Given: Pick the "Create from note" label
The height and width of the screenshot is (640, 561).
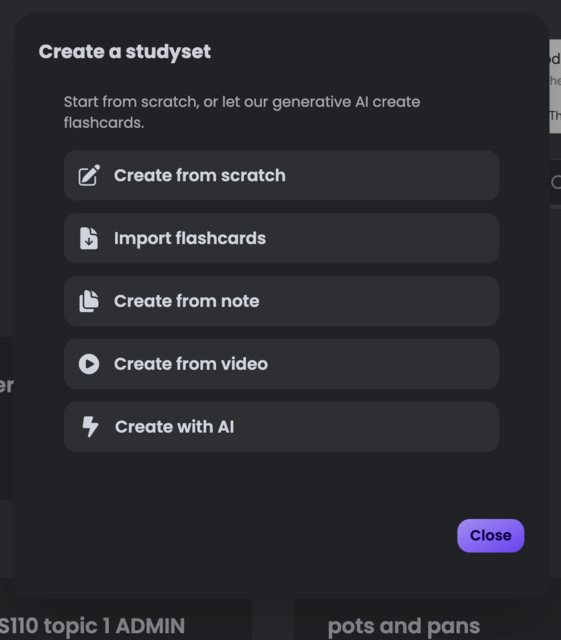Looking at the screenshot, I should click(x=187, y=301).
